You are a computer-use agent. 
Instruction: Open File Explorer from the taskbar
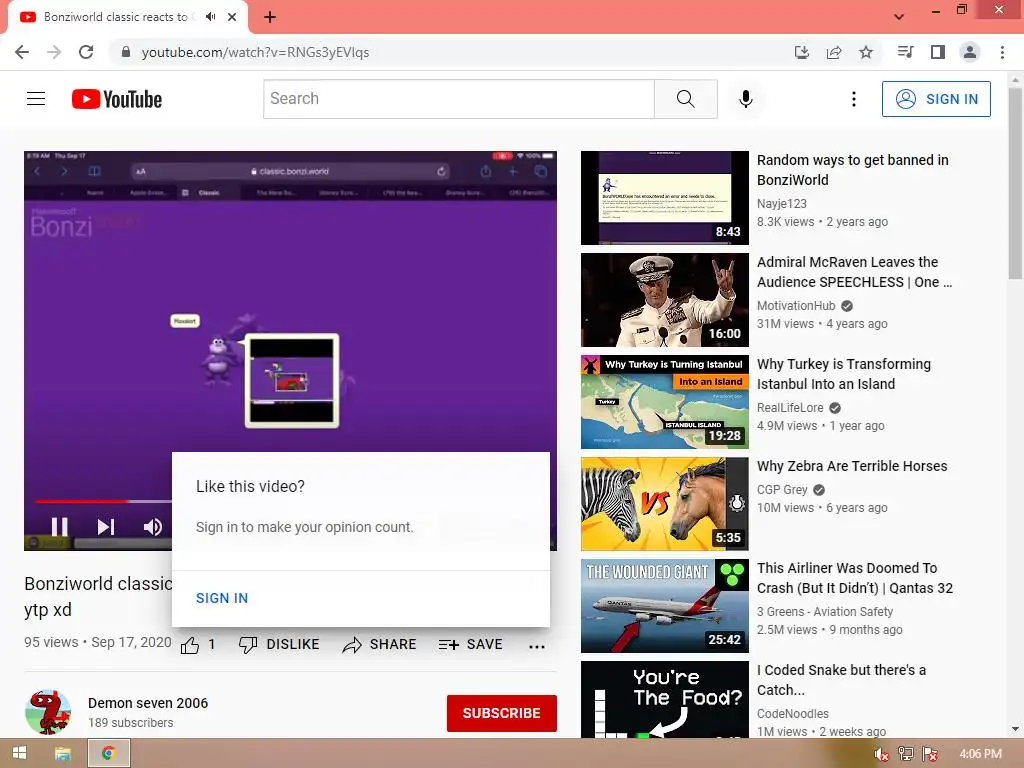click(x=63, y=754)
